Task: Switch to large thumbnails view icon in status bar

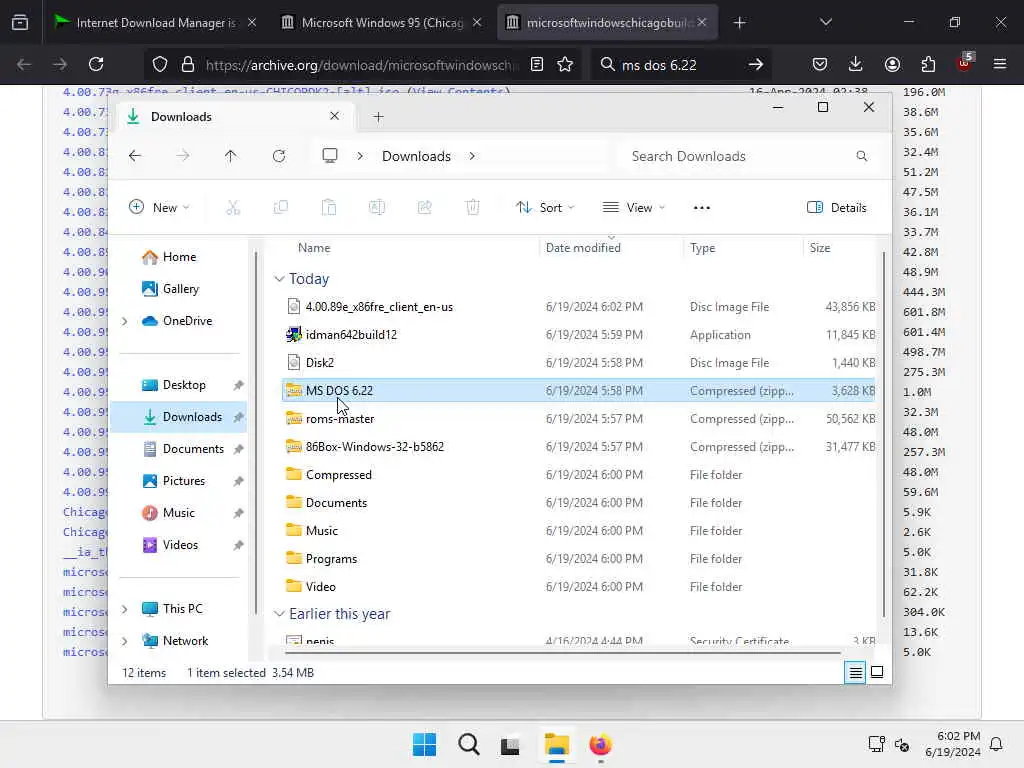Action: [x=877, y=672]
